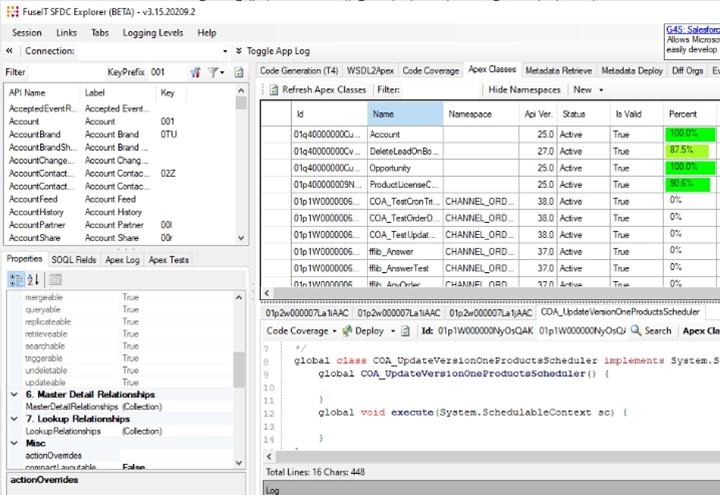Image resolution: width=720 pixels, height=495 pixels.
Task: Click the 87.5% coverage bar for DeleteLeadOnBo...
Action: 687,151
